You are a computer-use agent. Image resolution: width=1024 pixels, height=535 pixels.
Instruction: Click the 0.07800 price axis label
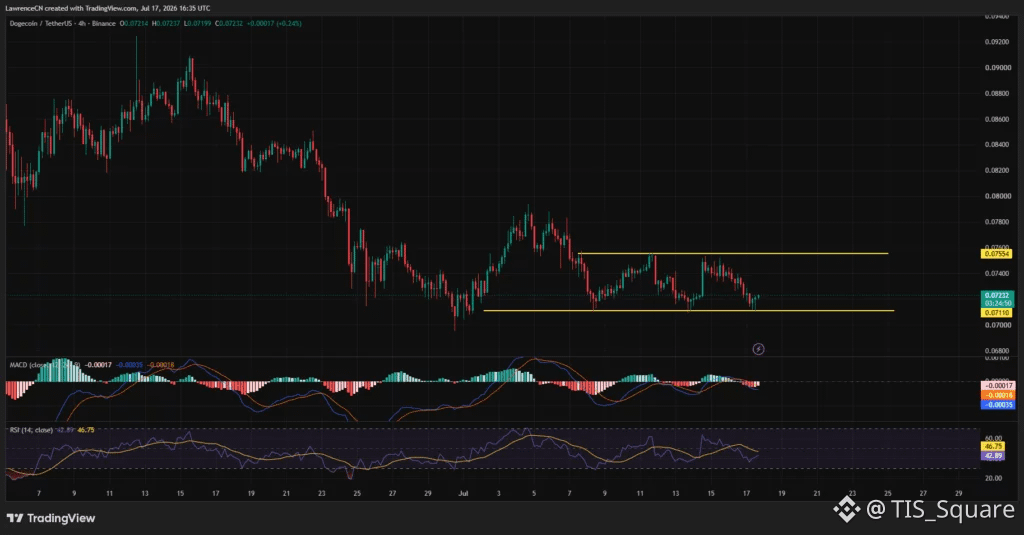click(997, 222)
